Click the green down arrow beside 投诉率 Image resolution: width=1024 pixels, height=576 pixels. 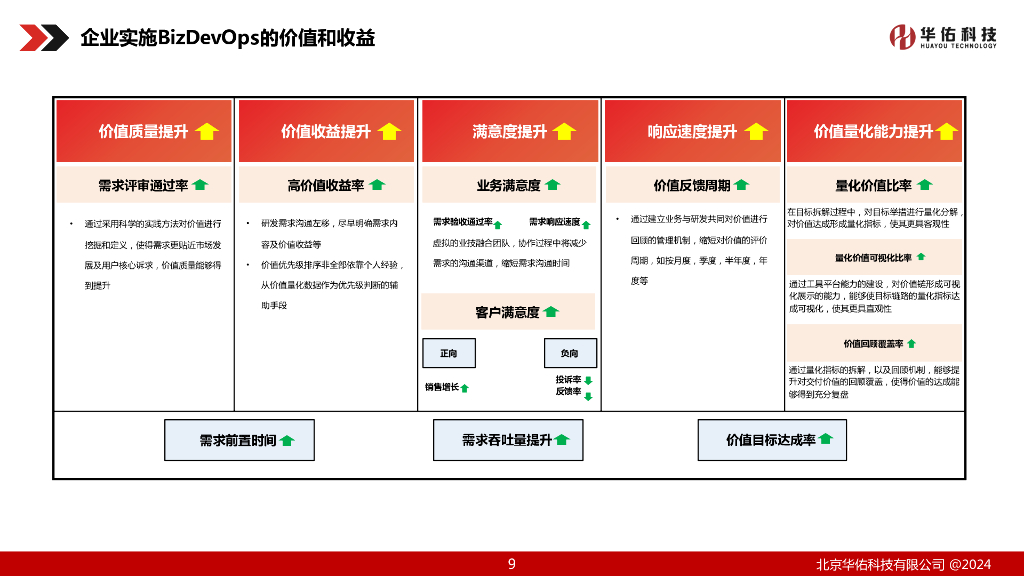point(588,380)
